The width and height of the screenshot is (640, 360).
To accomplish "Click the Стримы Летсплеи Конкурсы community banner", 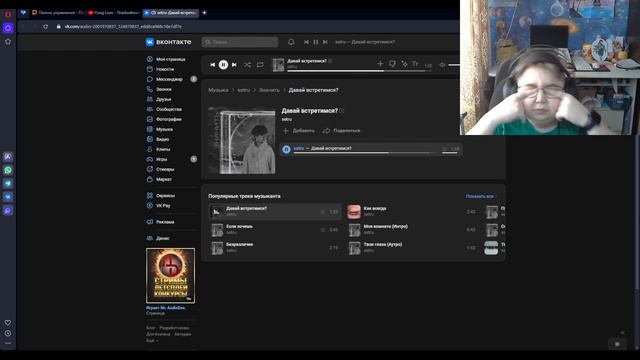I will tap(170, 276).
